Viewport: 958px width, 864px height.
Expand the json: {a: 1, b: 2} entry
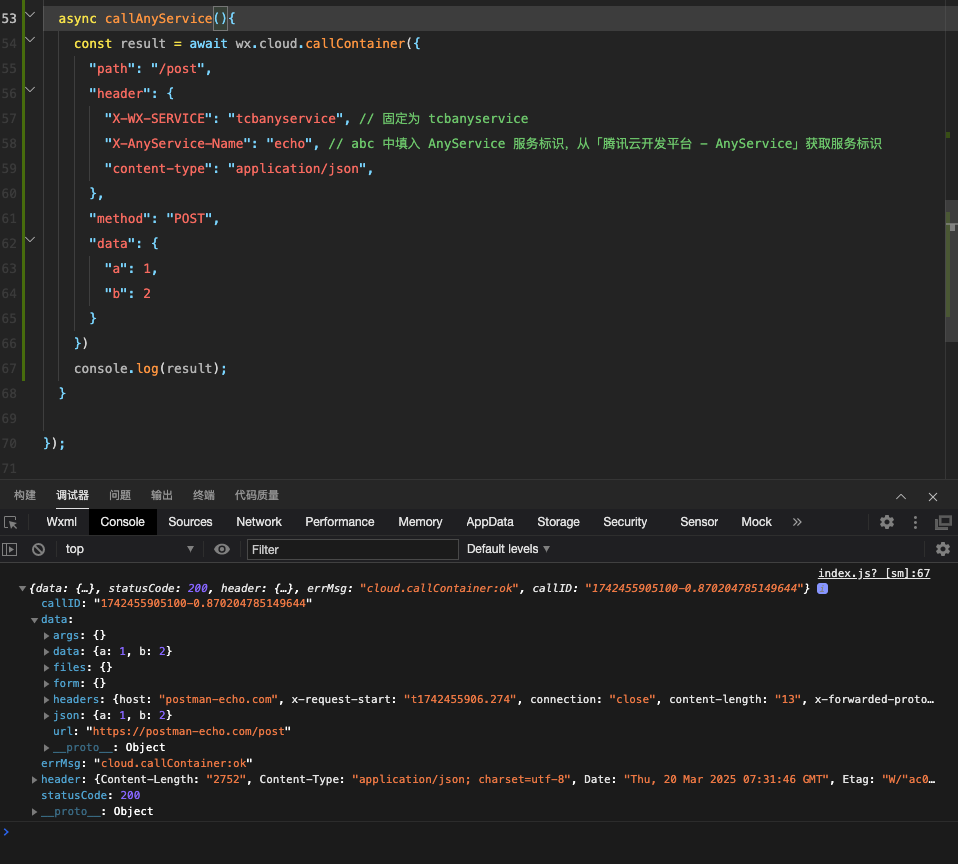click(46, 716)
